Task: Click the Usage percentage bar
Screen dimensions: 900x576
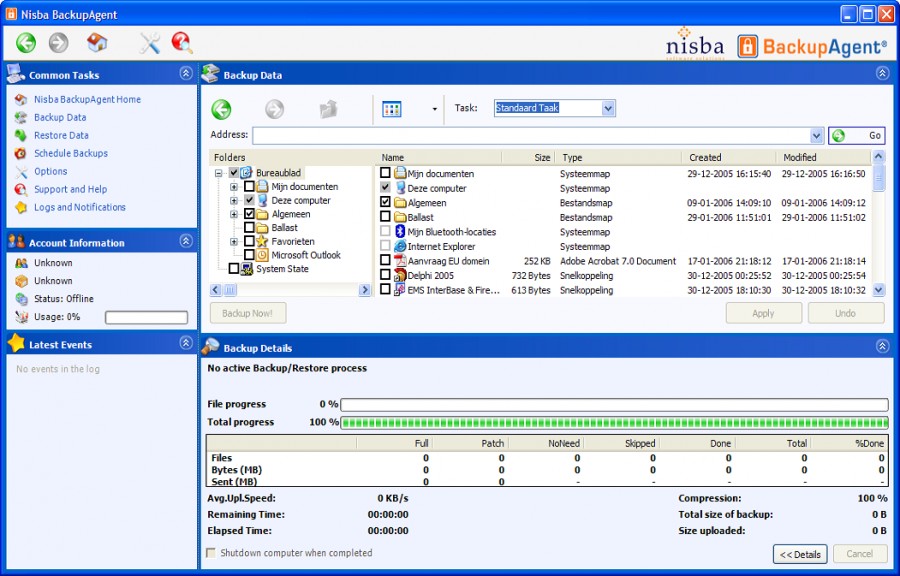Action: tap(146, 318)
